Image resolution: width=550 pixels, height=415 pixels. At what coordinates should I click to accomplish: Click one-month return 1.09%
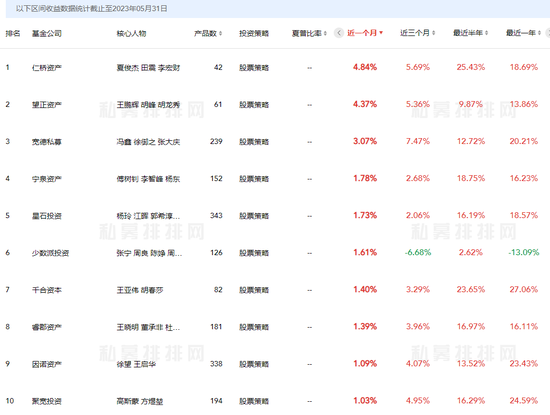click(x=365, y=363)
